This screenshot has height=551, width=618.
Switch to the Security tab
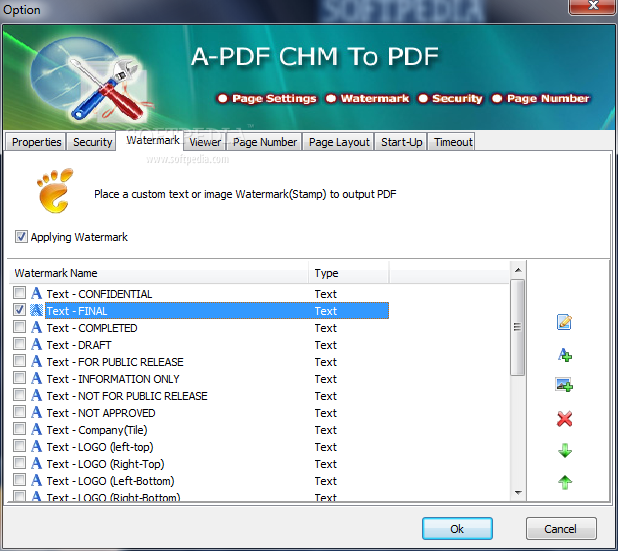click(x=93, y=142)
